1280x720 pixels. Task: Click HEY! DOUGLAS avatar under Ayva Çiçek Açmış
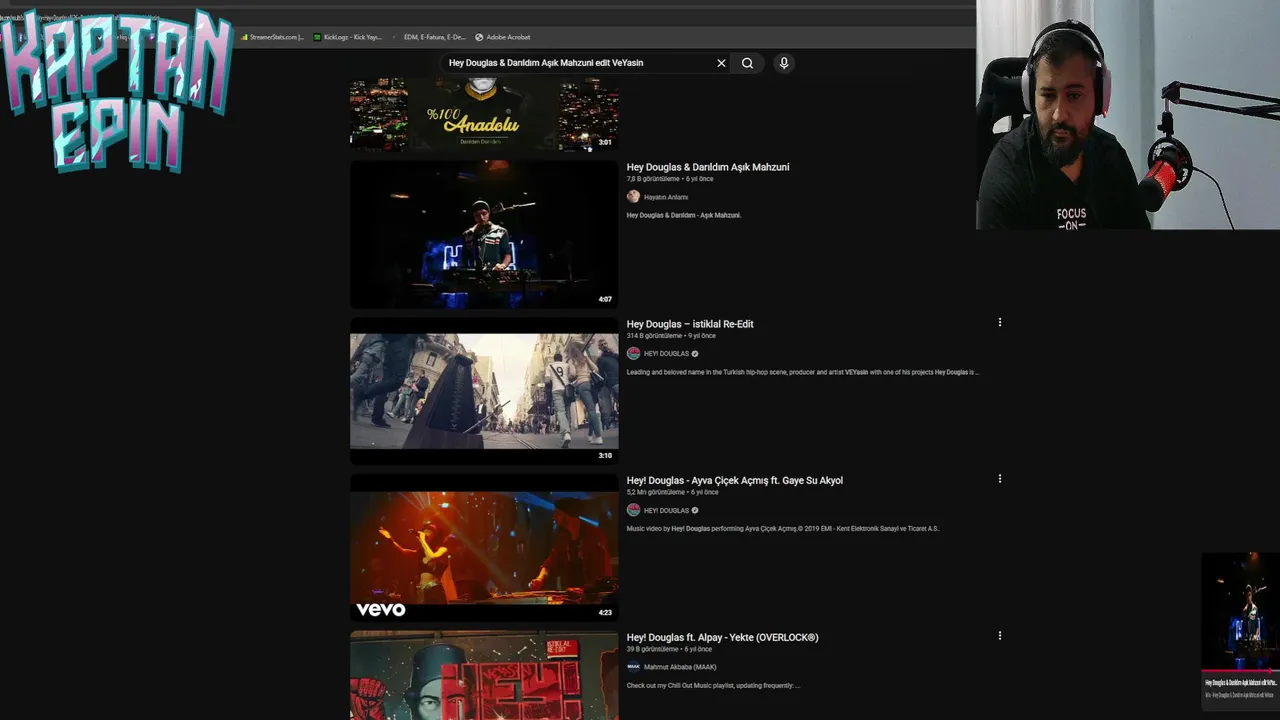[633, 510]
